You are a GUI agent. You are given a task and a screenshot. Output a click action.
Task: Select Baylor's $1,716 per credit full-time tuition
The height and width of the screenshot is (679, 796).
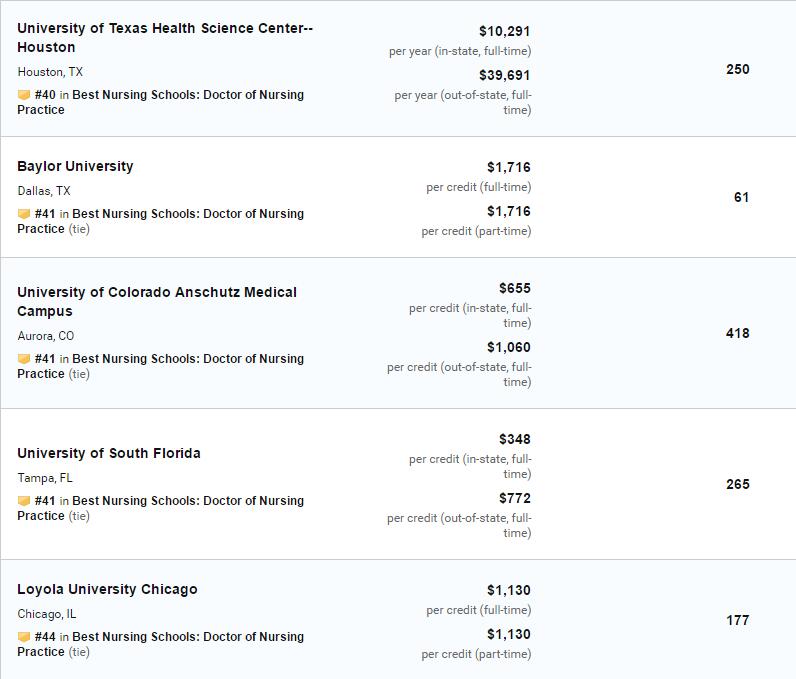coord(509,167)
